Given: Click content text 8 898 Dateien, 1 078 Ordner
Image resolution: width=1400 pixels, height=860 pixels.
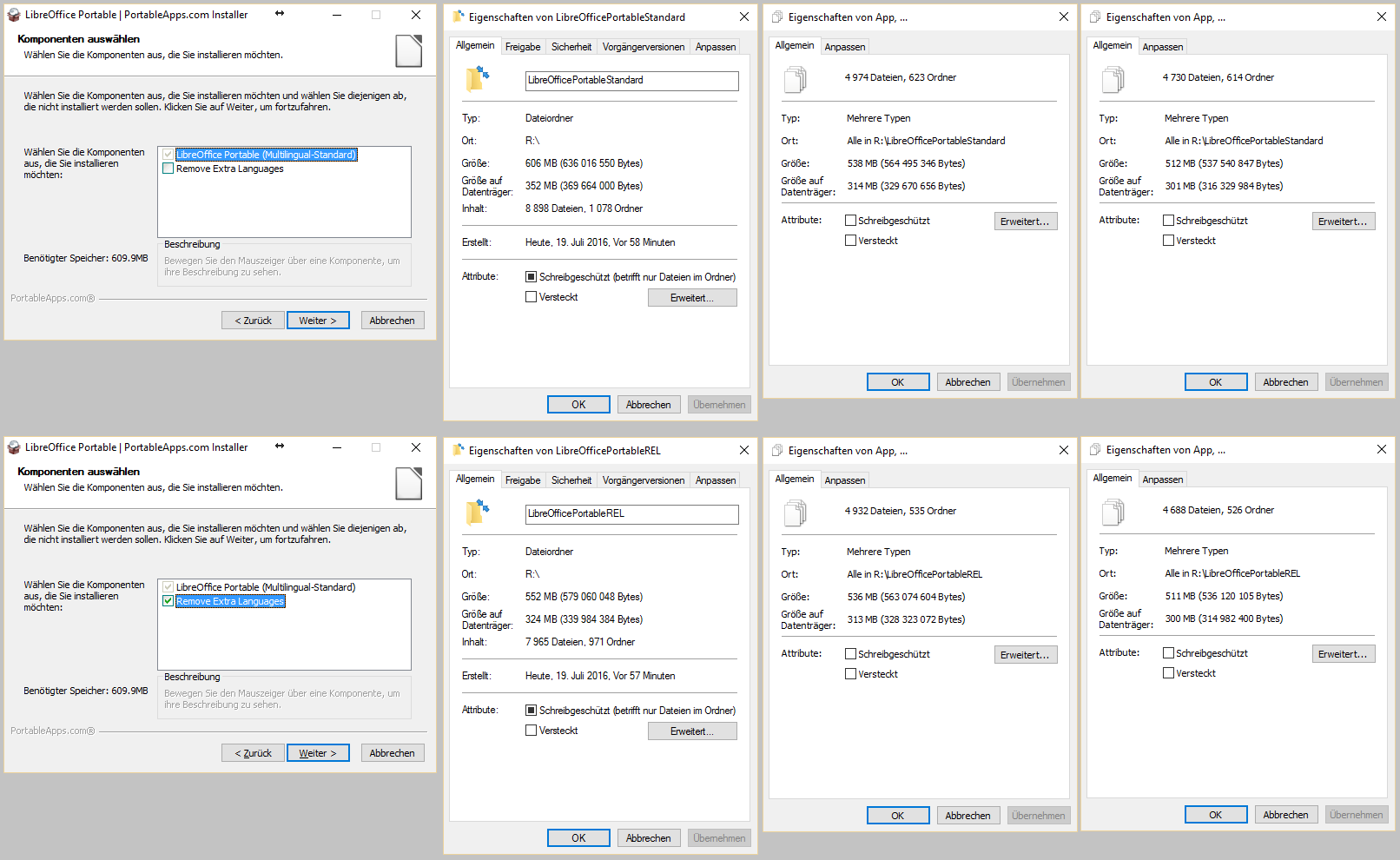Looking at the screenshot, I should coord(584,208).
